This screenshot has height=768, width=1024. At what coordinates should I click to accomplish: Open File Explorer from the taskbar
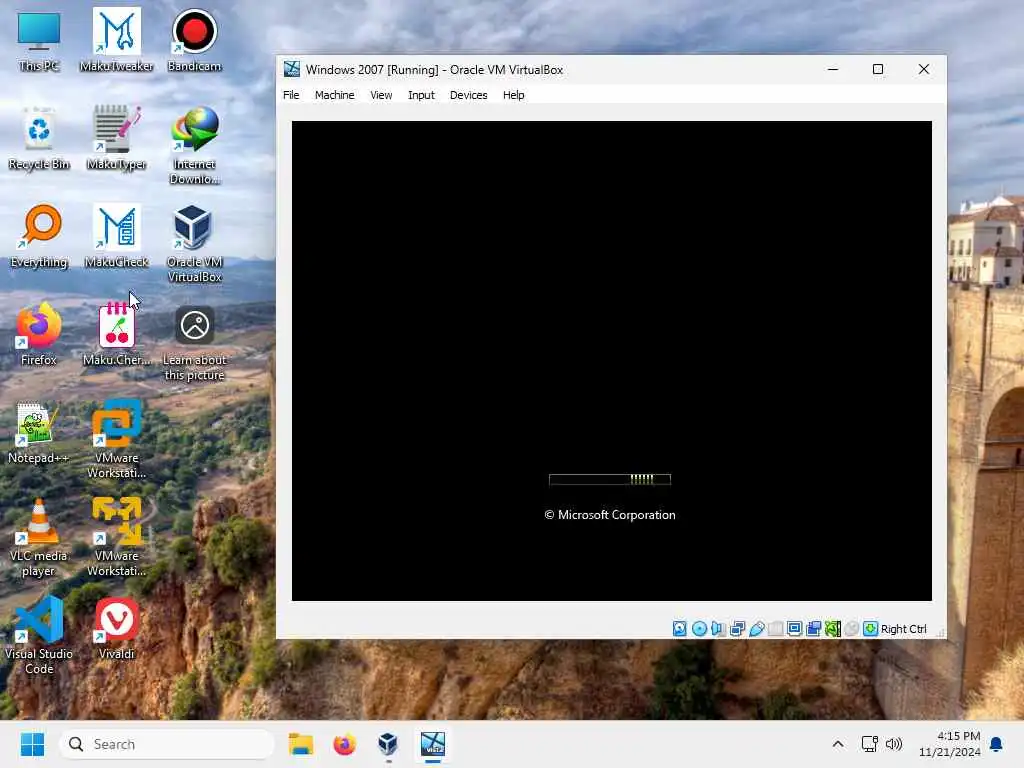point(301,744)
